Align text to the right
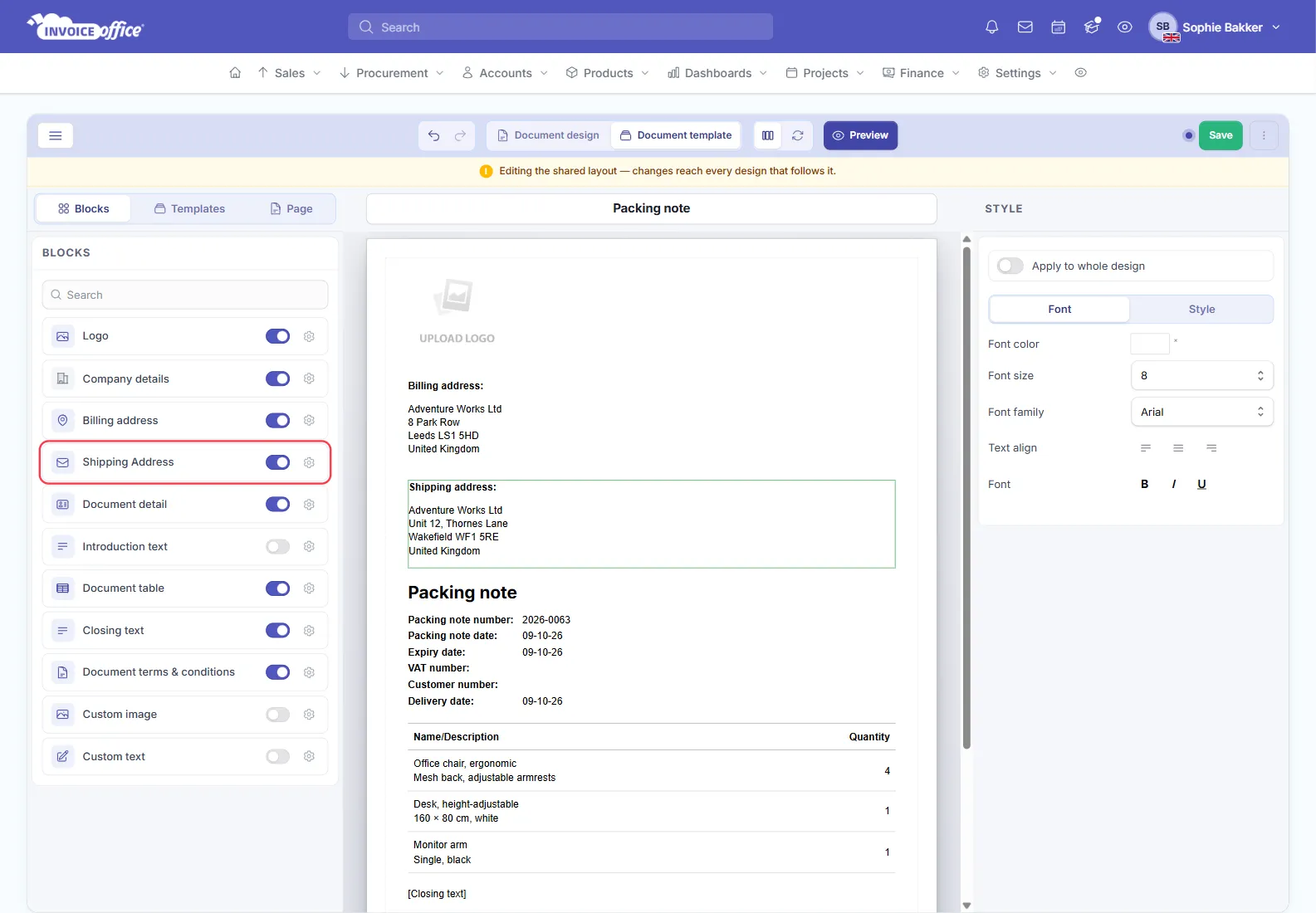 (x=1211, y=448)
